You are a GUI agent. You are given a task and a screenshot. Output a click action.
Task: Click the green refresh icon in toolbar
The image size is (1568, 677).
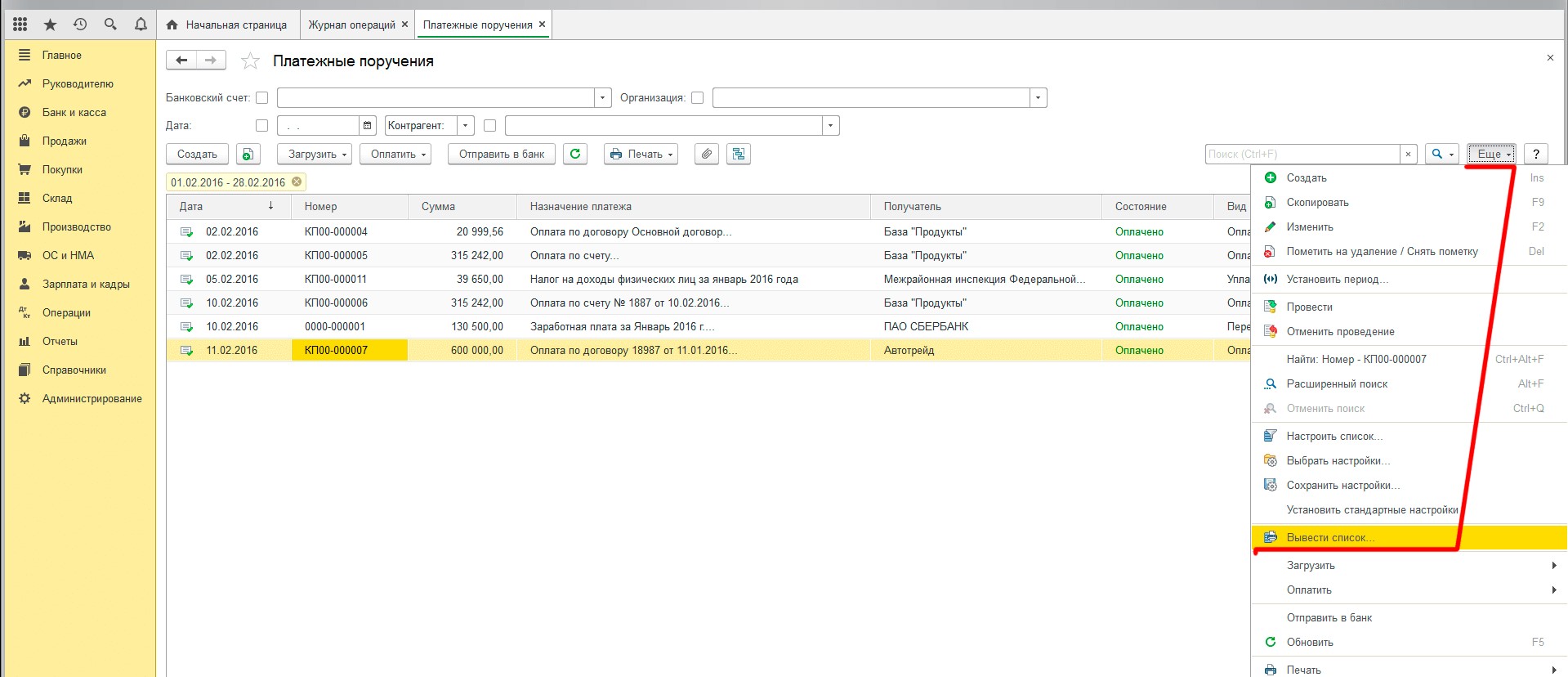tap(575, 154)
